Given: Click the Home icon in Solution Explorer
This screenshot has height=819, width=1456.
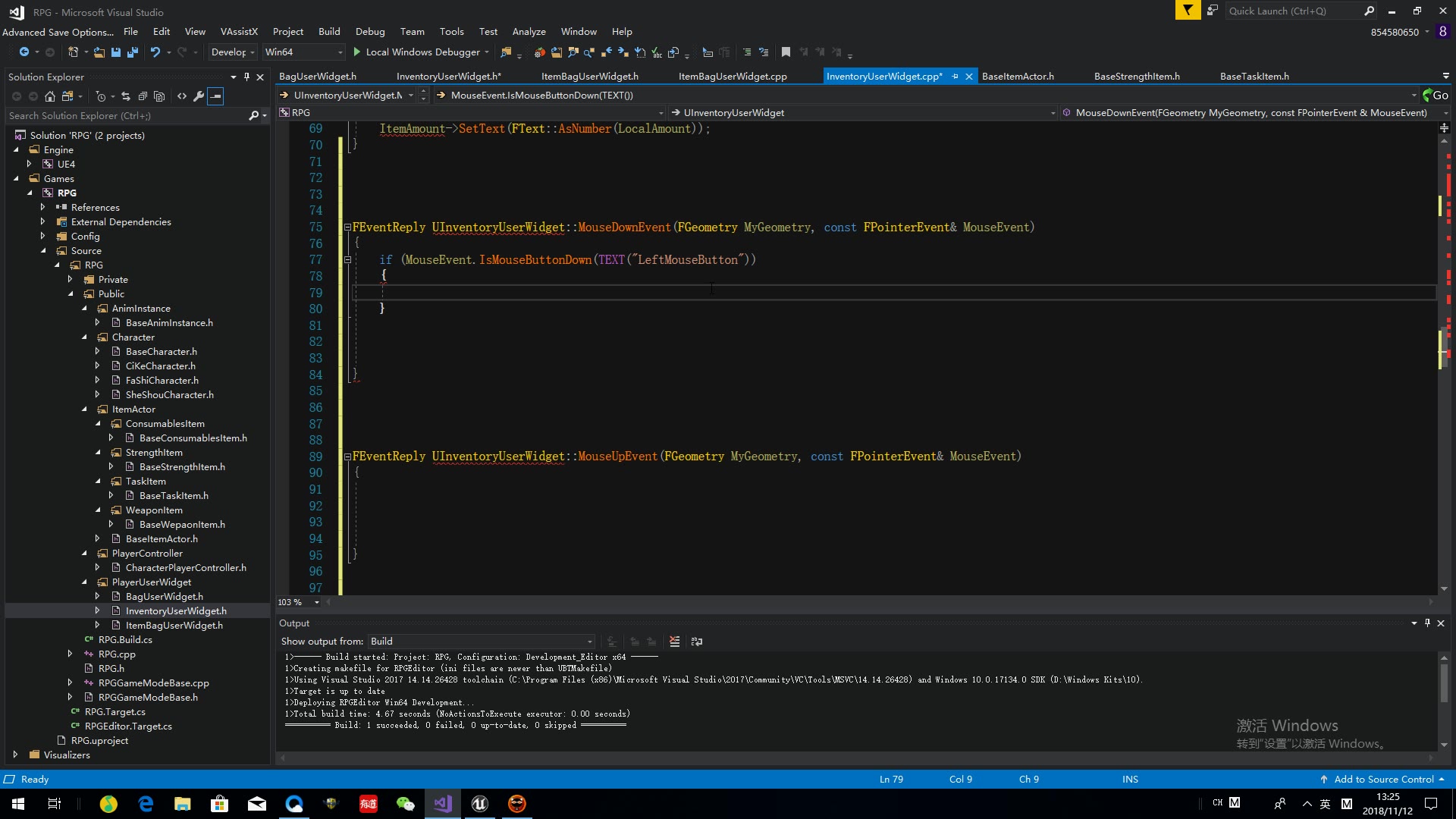Looking at the screenshot, I should pyautogui.click(x=50, y=96).
